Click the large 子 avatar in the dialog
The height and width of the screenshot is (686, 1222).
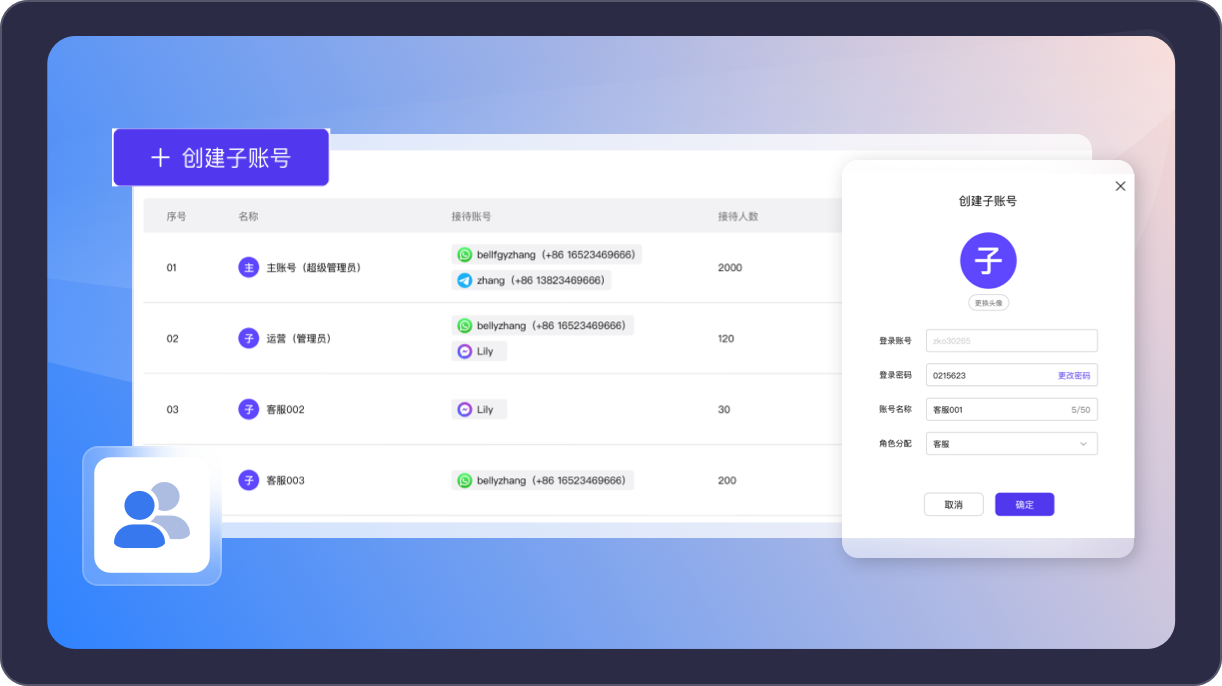point(988,261)
